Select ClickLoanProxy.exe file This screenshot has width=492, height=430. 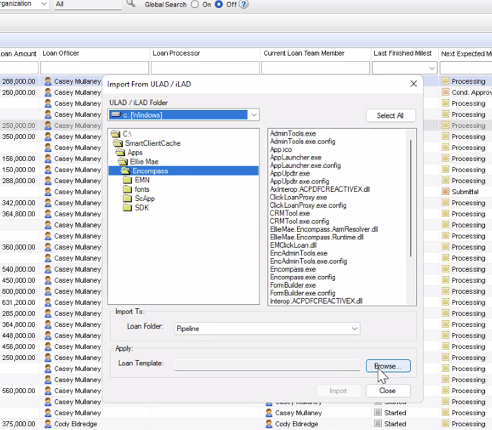point(298,197)
